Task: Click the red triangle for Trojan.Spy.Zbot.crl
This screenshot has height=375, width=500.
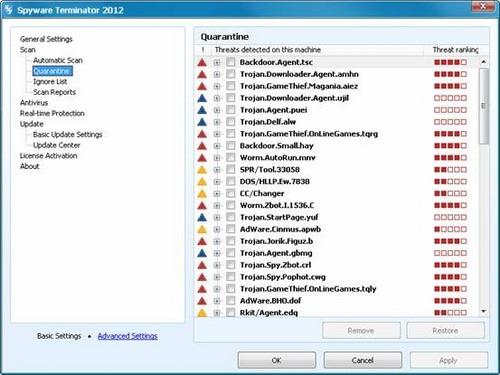Action: pos(202,265)
